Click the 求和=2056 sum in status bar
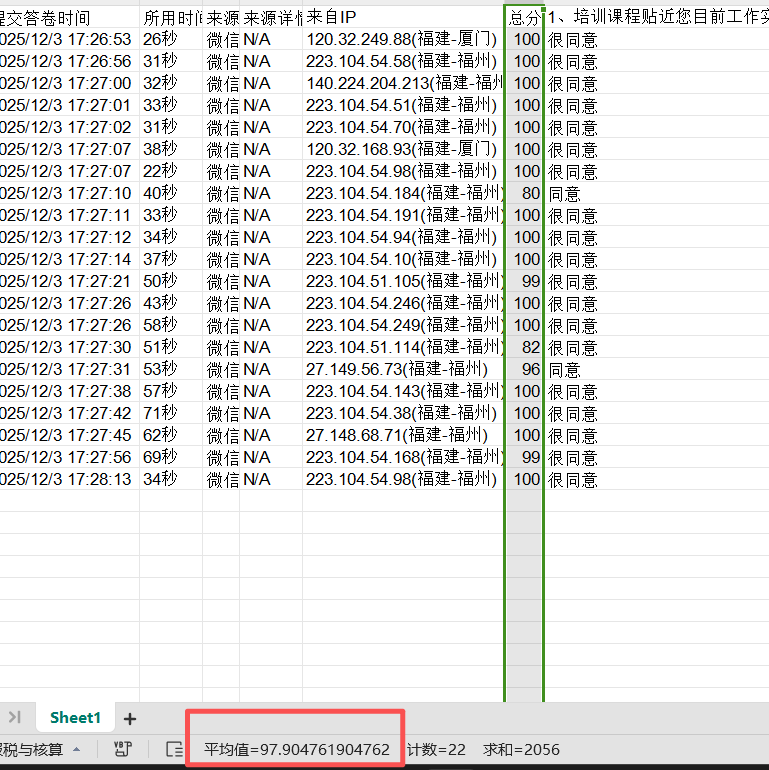 [x=521, y=749]
